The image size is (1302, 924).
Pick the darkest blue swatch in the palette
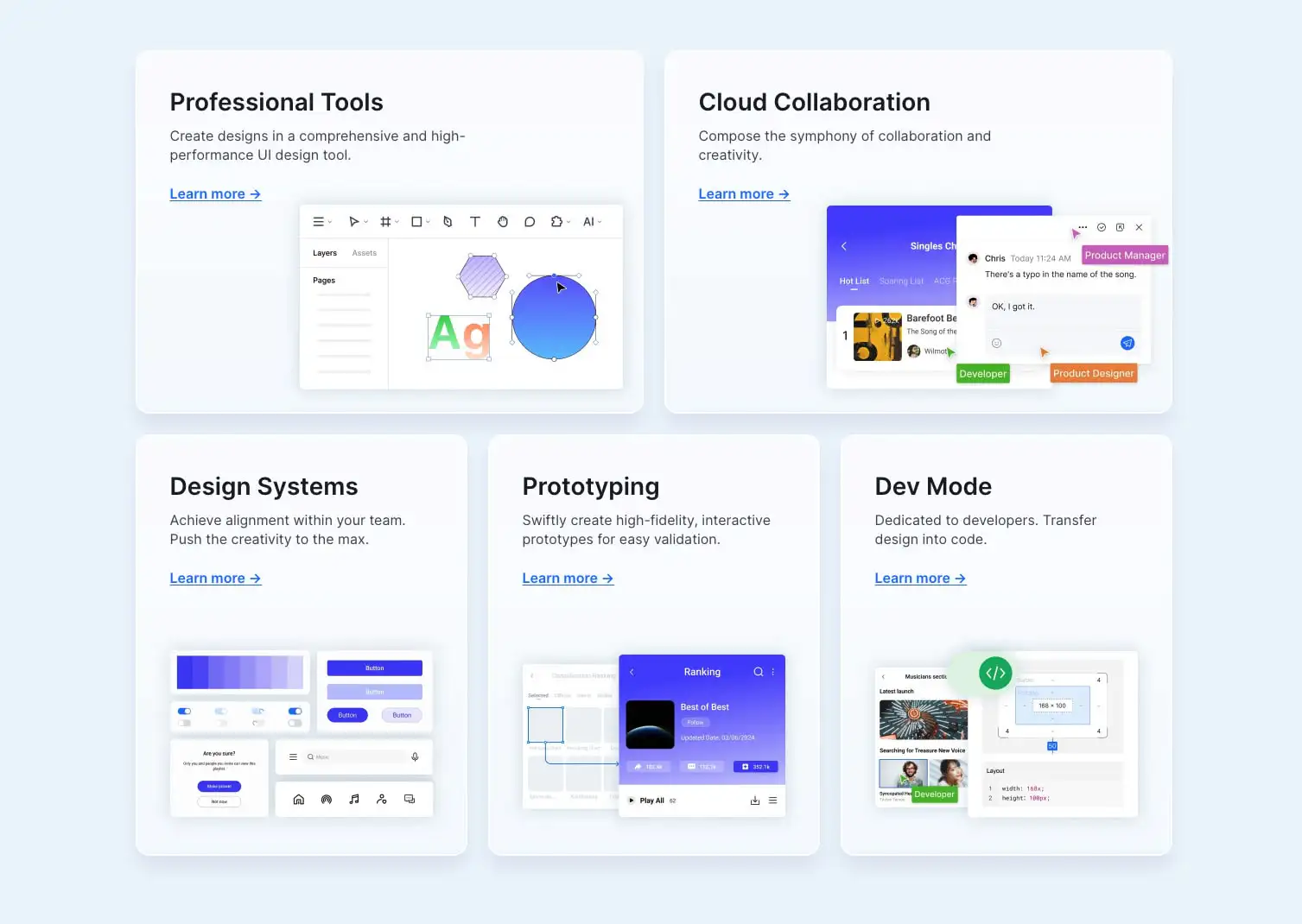185,672
